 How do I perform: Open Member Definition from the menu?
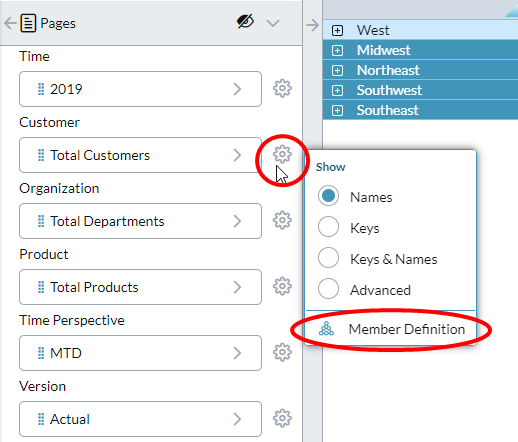391,329
